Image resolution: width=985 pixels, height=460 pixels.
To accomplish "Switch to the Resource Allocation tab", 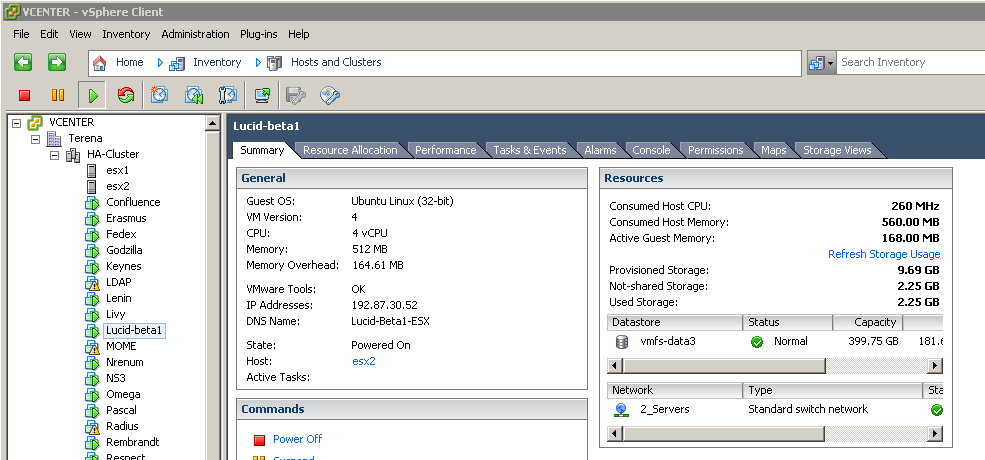I will pyautogui.click(x=350, y=150).
